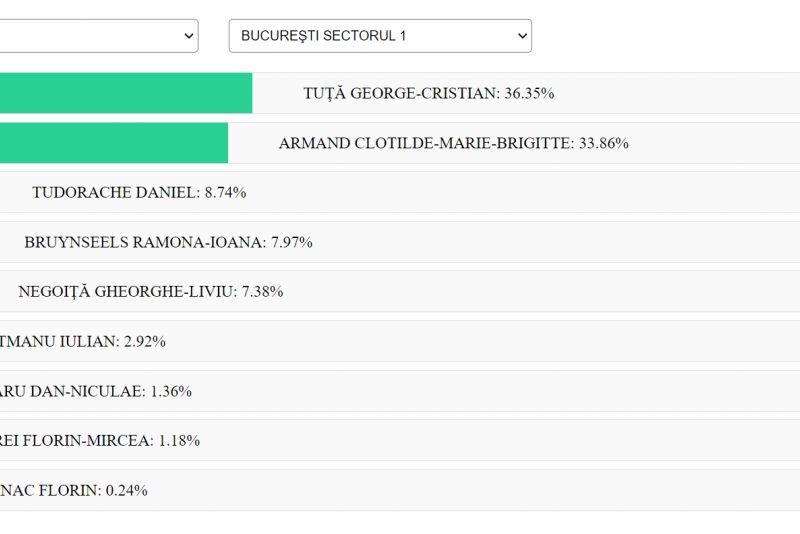Select the name ARMAND CLOTILDE-MARIE-BRIGITTE
Image resolution: width=800 pixels, height=534 pixels.
pos(425,143)
